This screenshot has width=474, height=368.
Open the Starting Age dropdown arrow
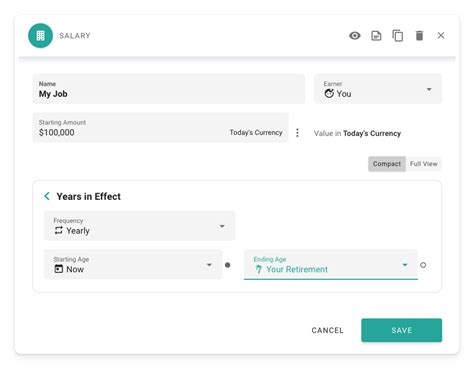[x=209, y=265]
